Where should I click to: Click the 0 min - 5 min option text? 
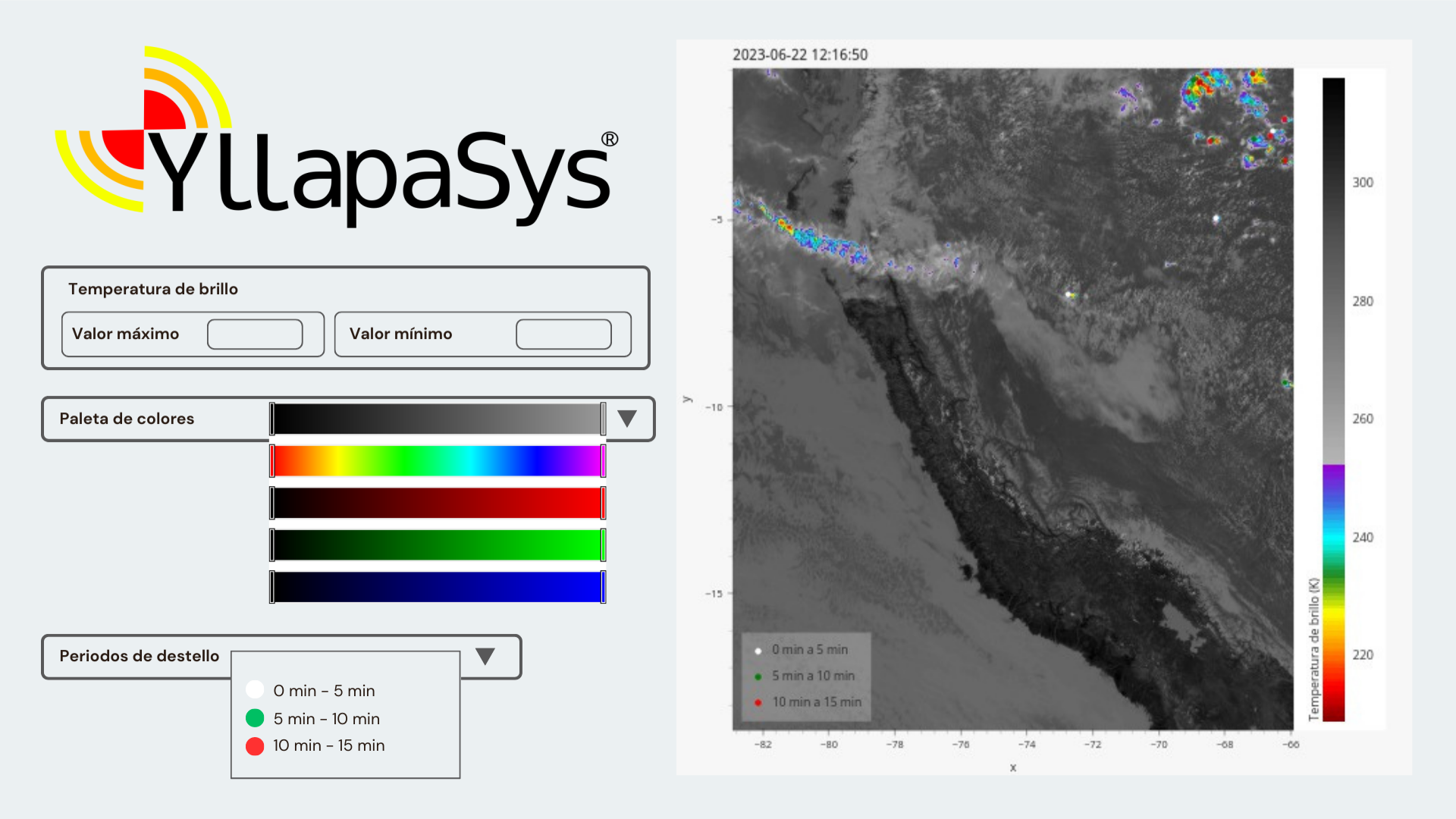[324, 691]
